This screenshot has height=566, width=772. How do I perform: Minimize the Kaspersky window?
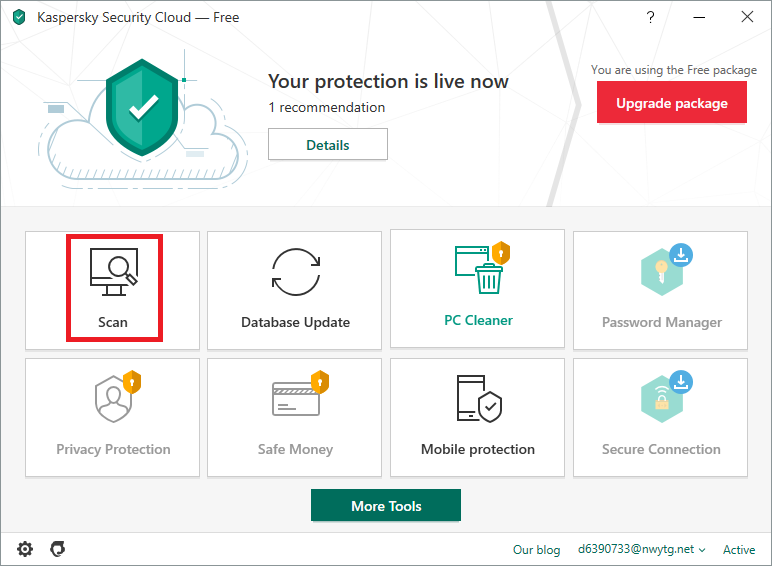699,17
